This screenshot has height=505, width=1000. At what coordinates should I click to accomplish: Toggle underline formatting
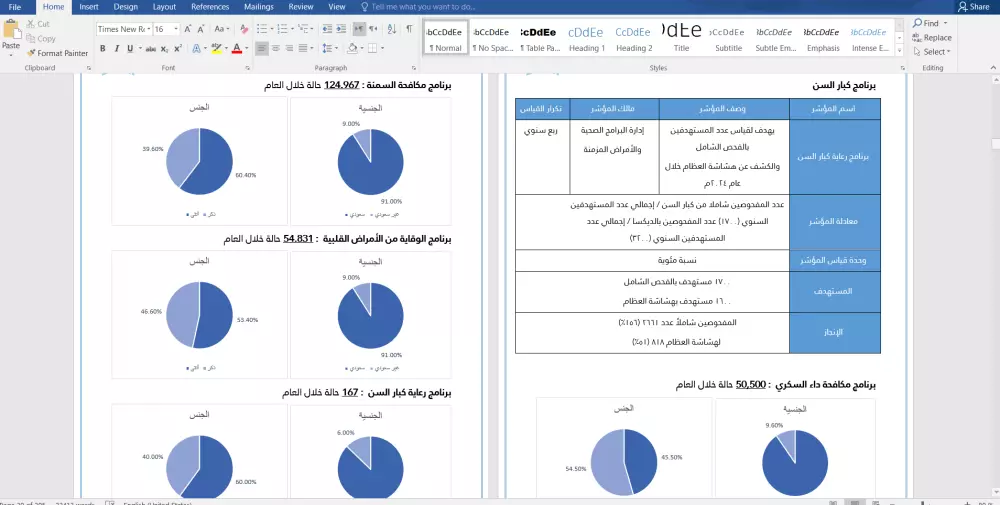click(130, 48)
